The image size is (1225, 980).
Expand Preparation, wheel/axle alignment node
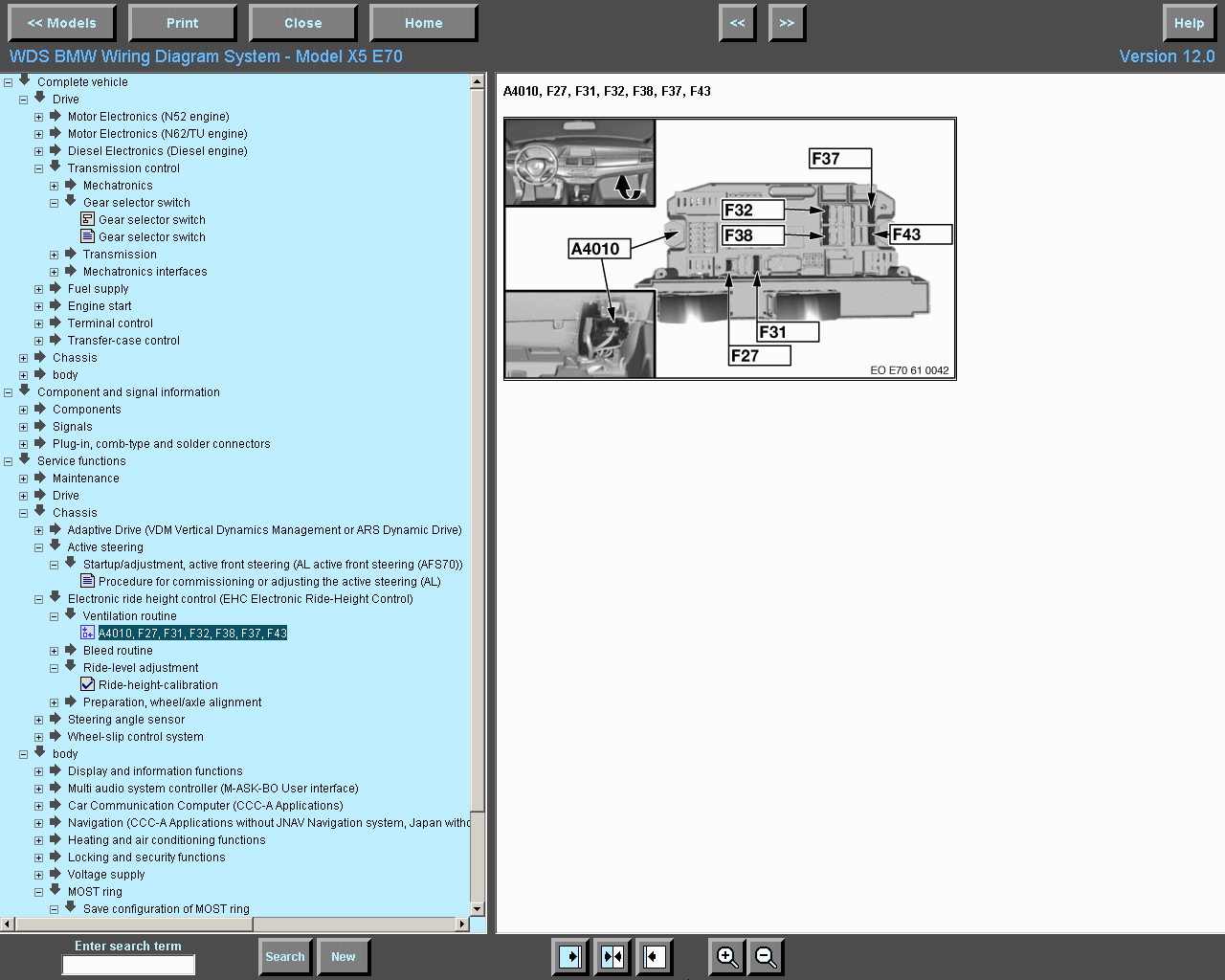coord(55,702)
